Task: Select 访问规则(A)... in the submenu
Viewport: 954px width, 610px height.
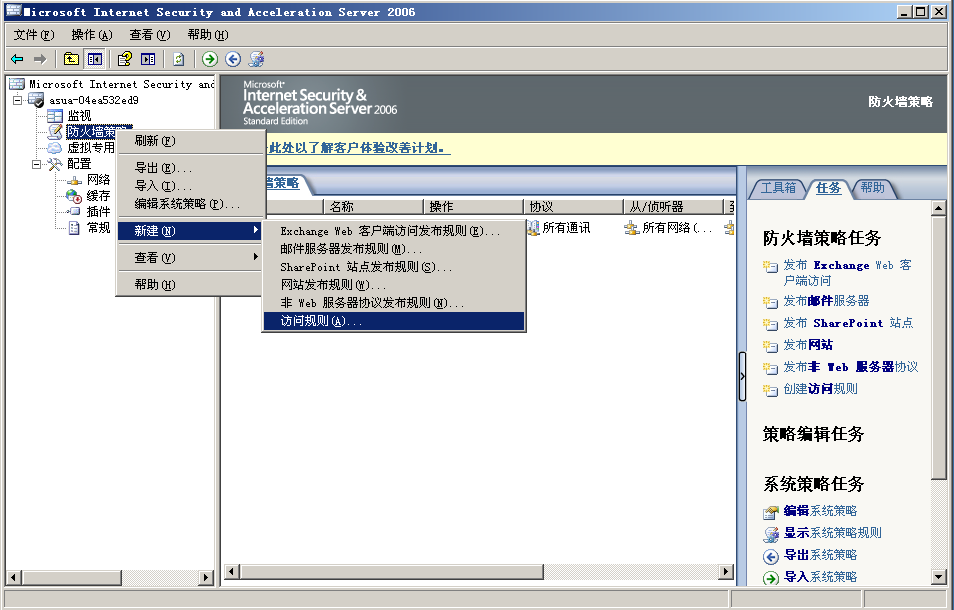Action: pos(394,321)
